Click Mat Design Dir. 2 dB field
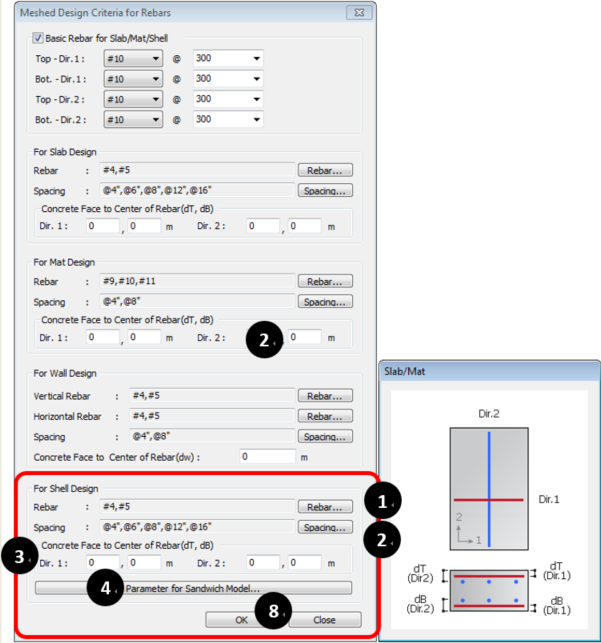 click(x=305, y=337)
